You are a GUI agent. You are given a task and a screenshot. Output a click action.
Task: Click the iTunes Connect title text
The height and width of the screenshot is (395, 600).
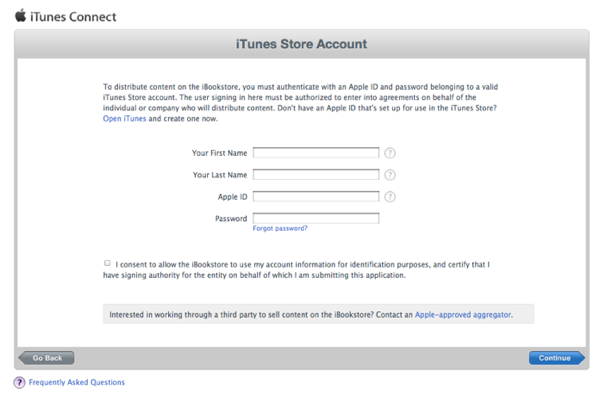tap(73, 17)
